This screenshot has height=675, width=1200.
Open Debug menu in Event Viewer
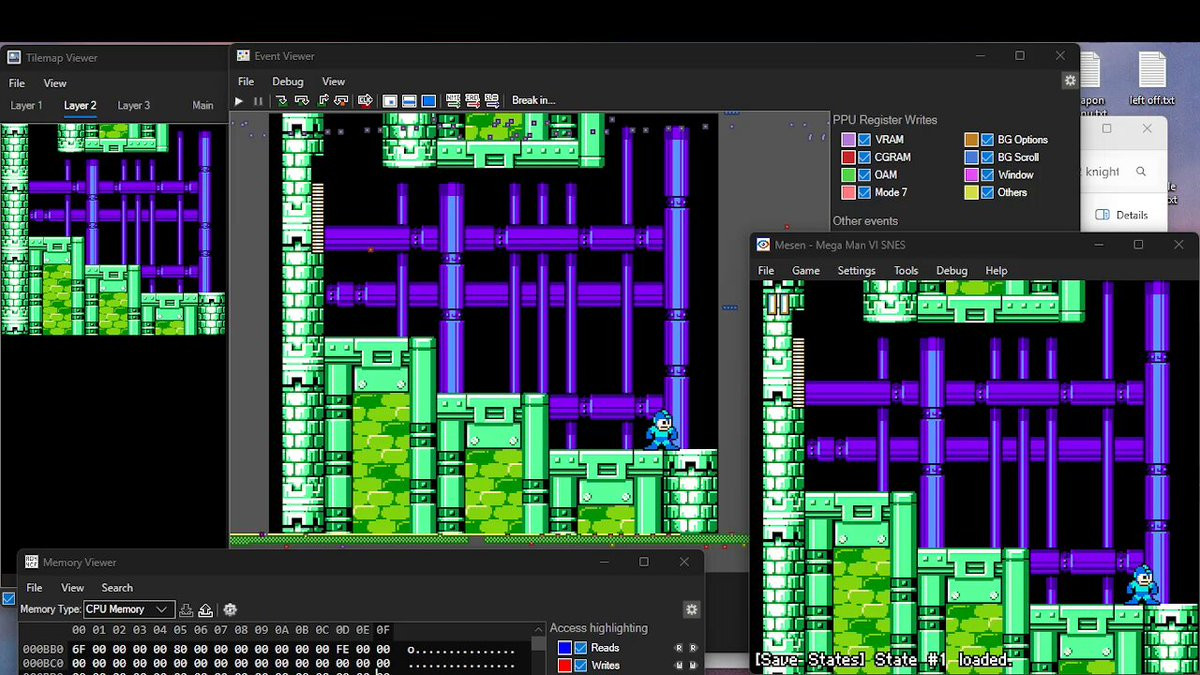point(288,82)
